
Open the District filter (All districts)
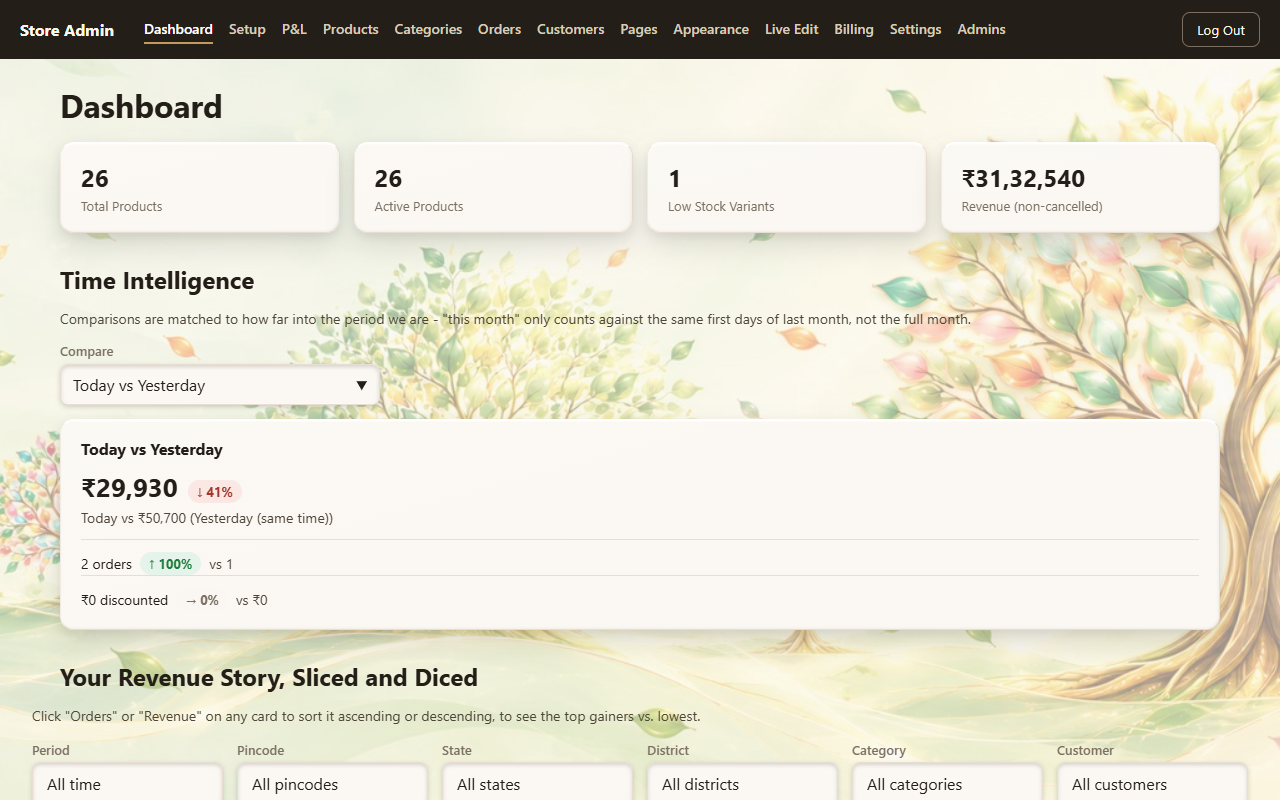[x=742, y=783]
